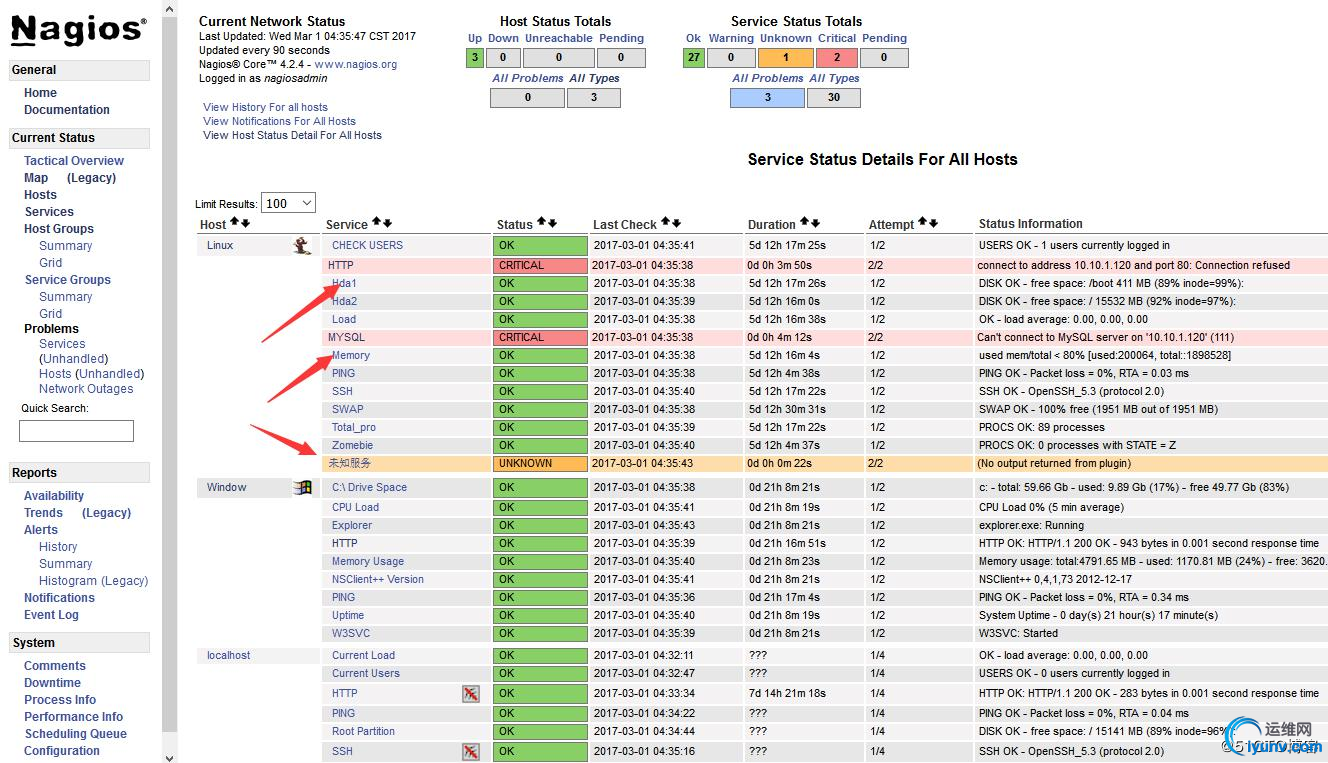Sort Last Check column descending with down arrow
Screen dimensions: 1328x763
(677, 222)
